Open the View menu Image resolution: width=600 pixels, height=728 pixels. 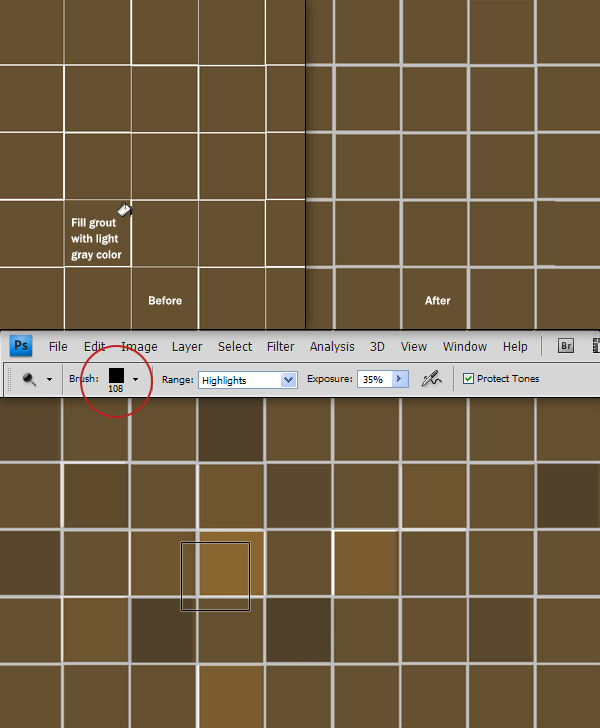point(414,347)
